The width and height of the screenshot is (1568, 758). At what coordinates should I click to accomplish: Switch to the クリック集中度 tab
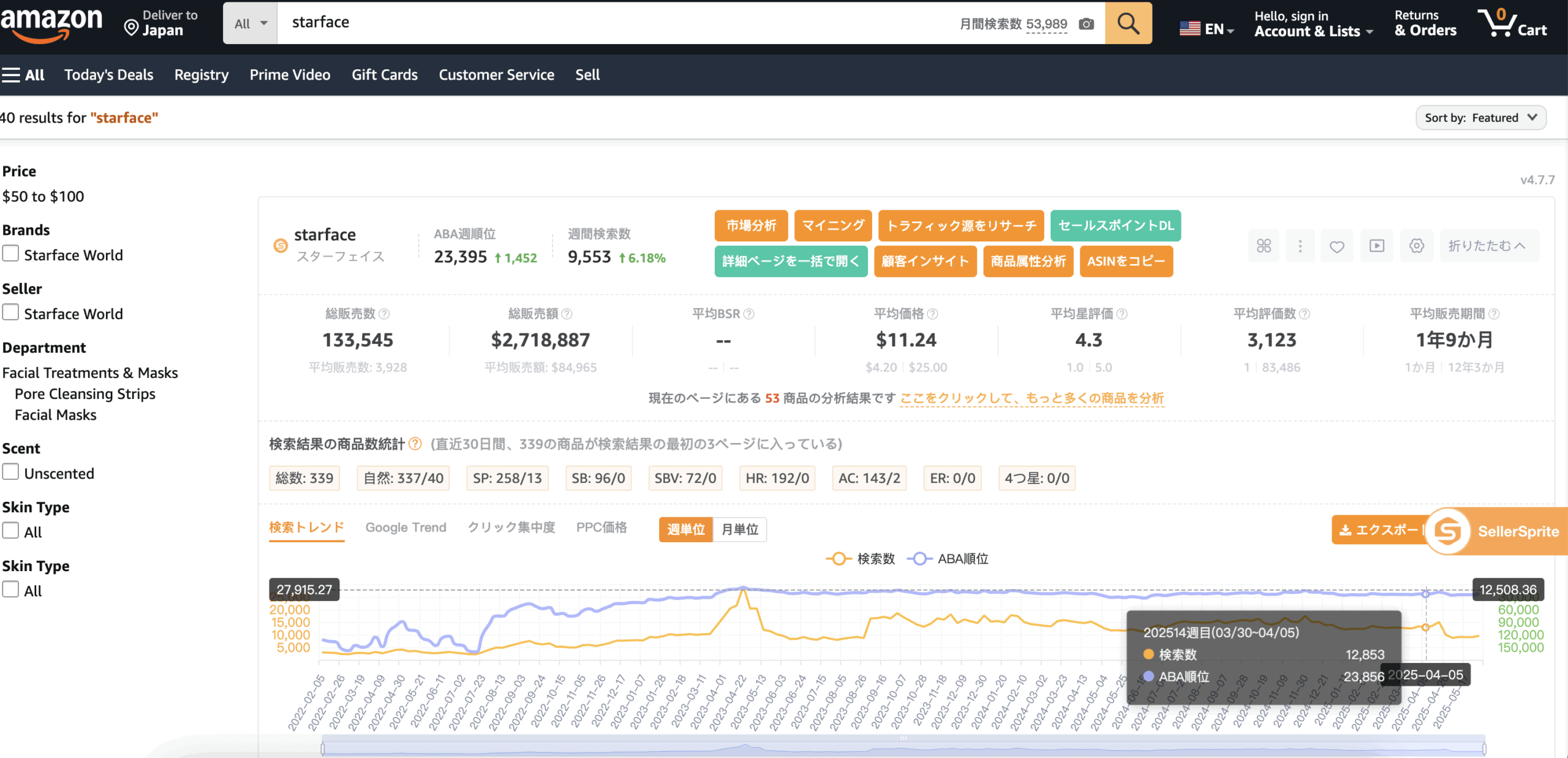pos(511,528)
